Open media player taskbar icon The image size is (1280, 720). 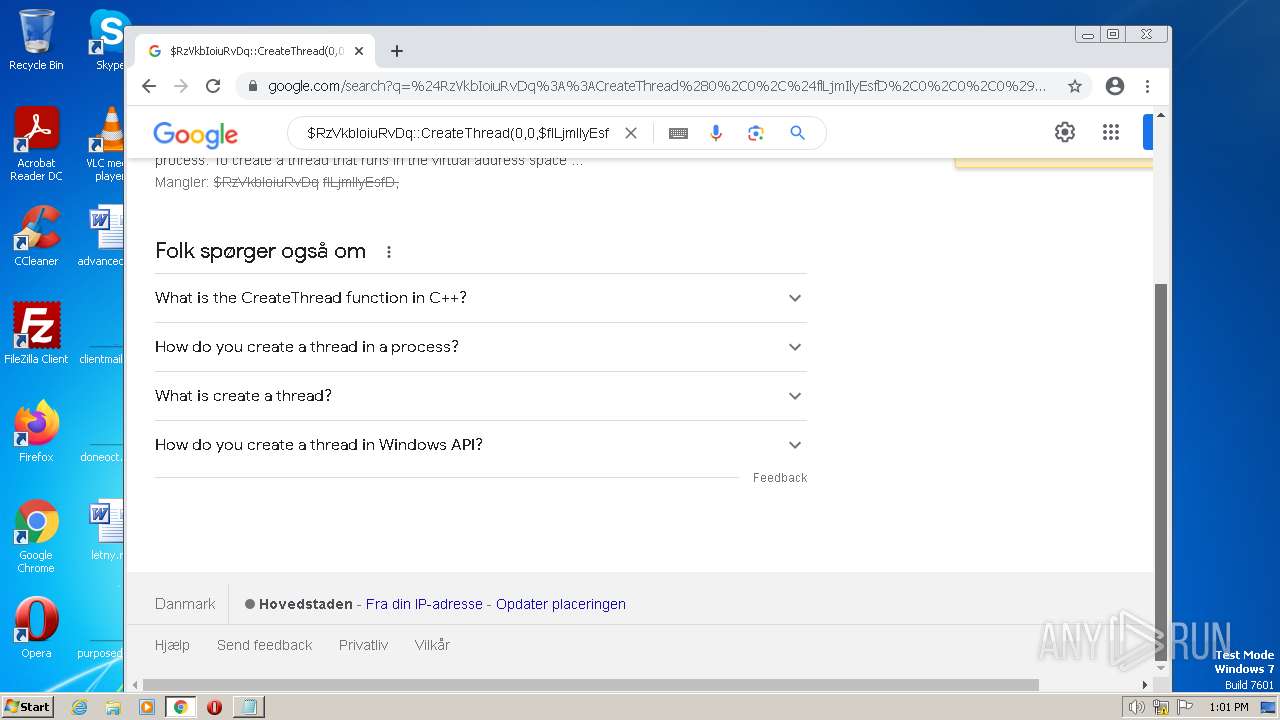pos(147,707)
